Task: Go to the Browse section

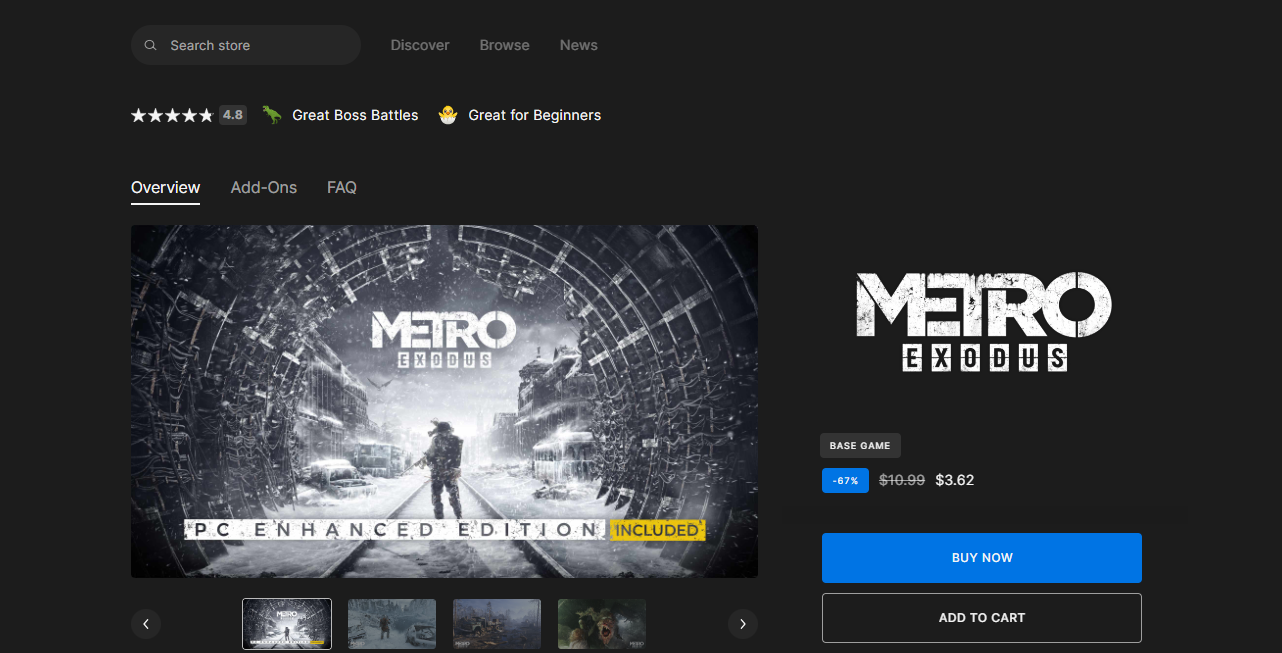Action: tap(504, 46)
